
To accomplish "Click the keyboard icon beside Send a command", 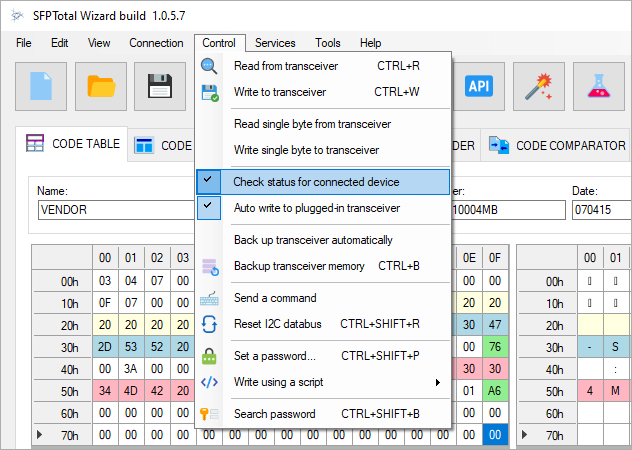I will pos(210,298).
